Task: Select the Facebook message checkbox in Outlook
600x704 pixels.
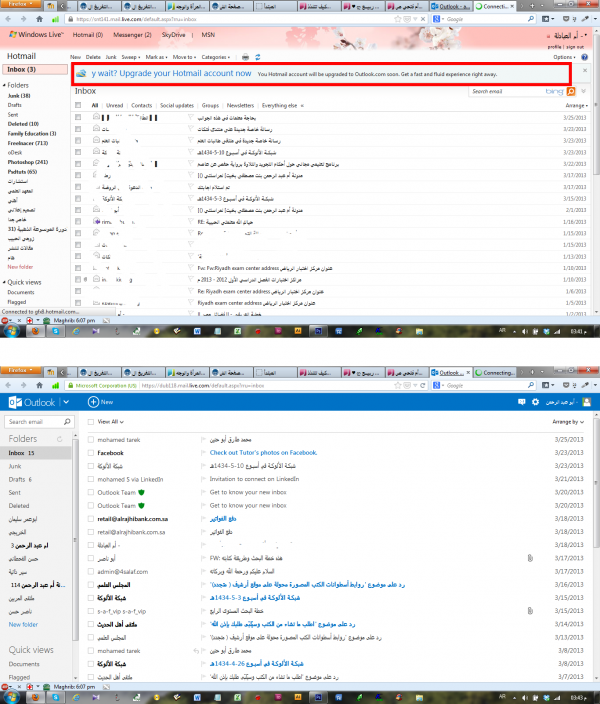Action: click(x=91, y=453)
